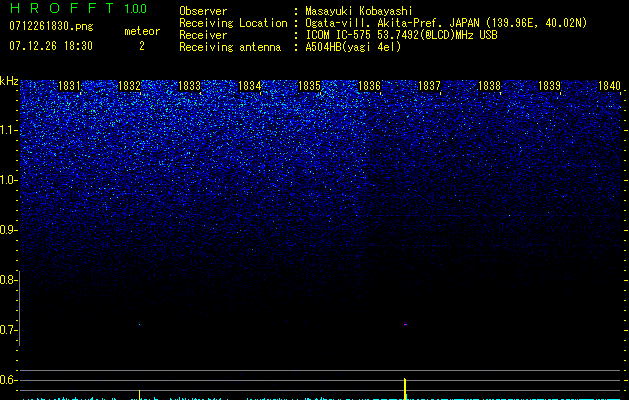Click the 0.6 kHz axis label
This screenshot has height=400, width=629.
point(8,380)
